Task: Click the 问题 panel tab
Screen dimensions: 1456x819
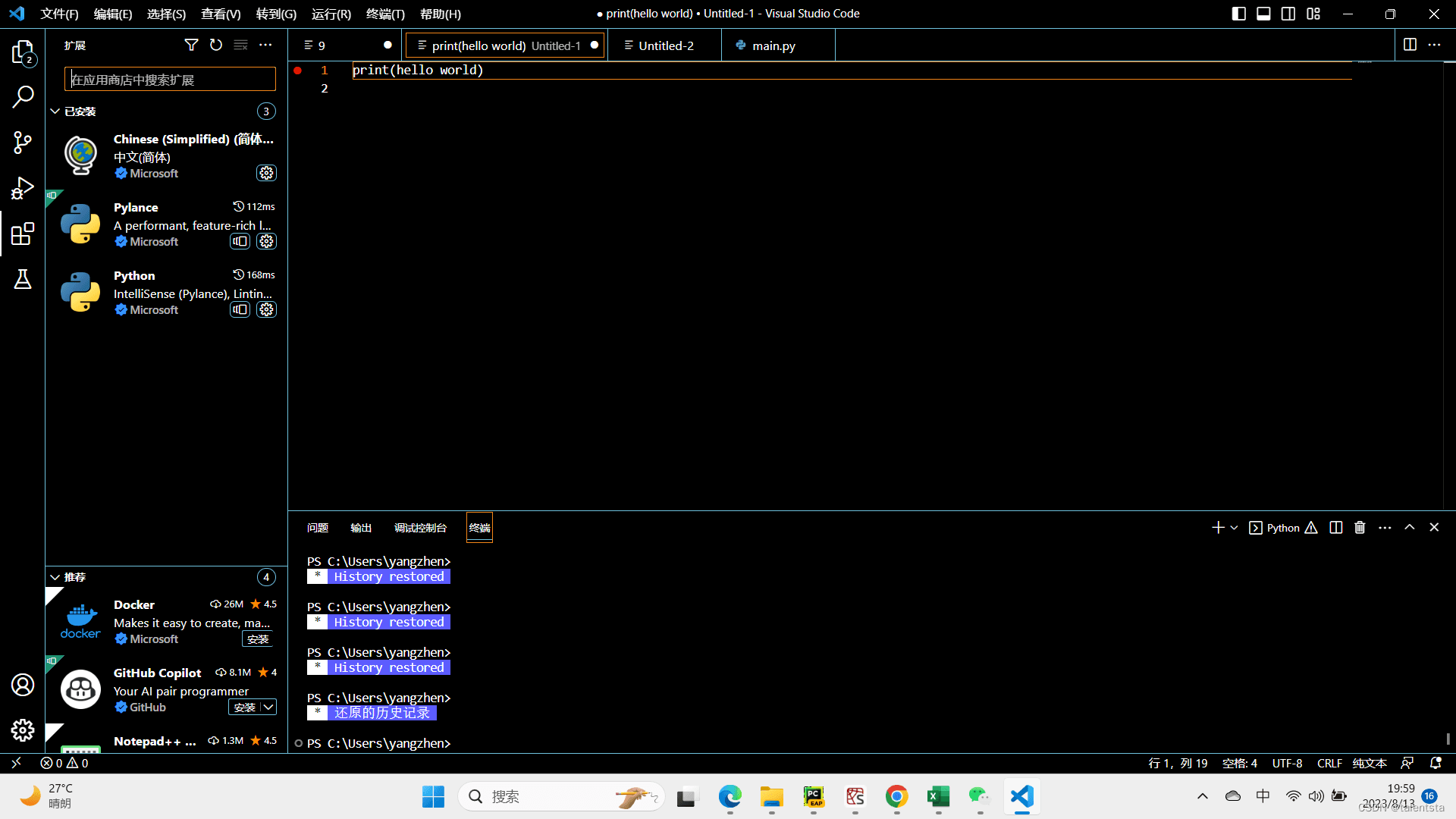Action: point(318,528)
